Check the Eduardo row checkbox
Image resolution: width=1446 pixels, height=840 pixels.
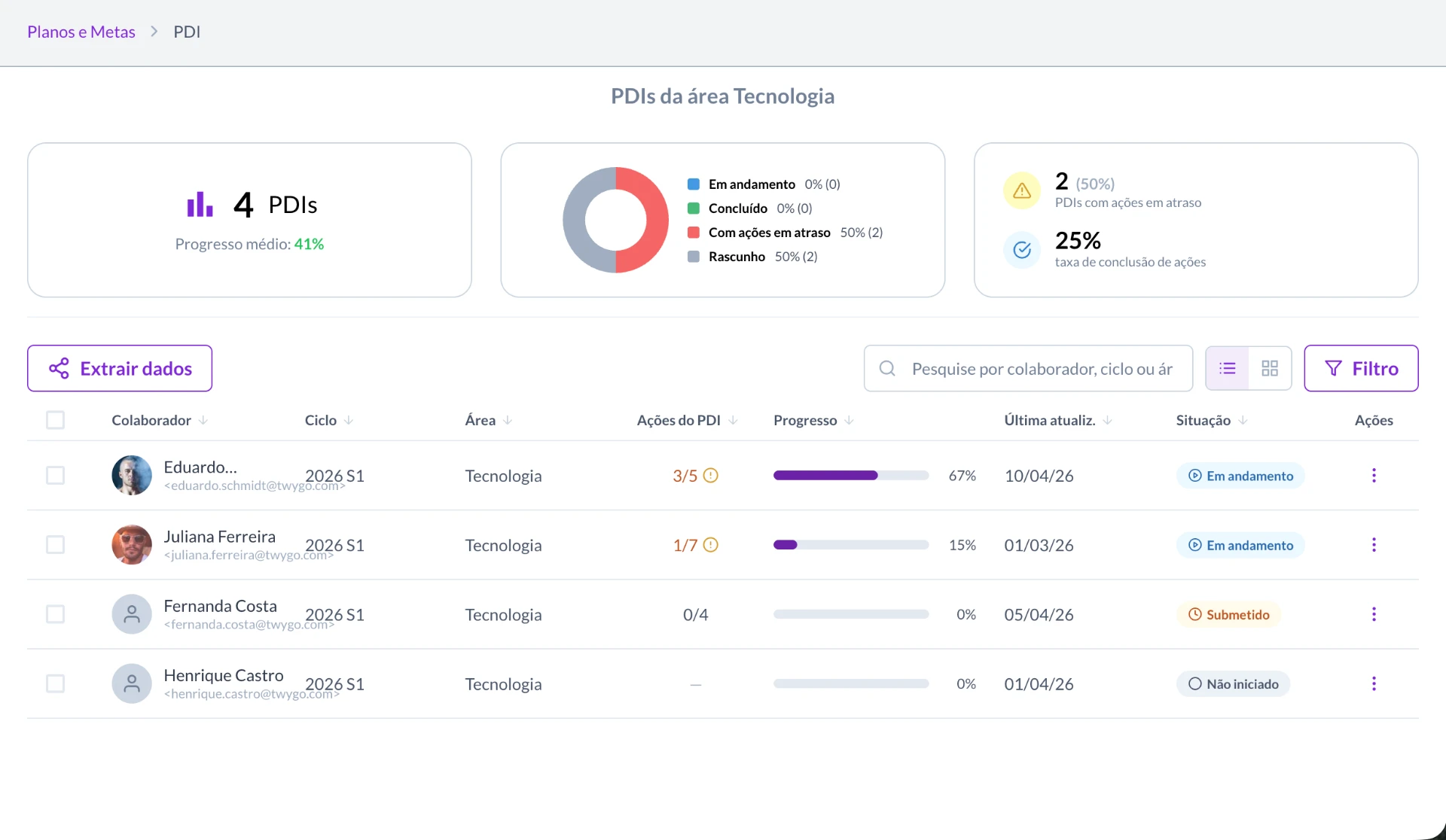(55, 476)
